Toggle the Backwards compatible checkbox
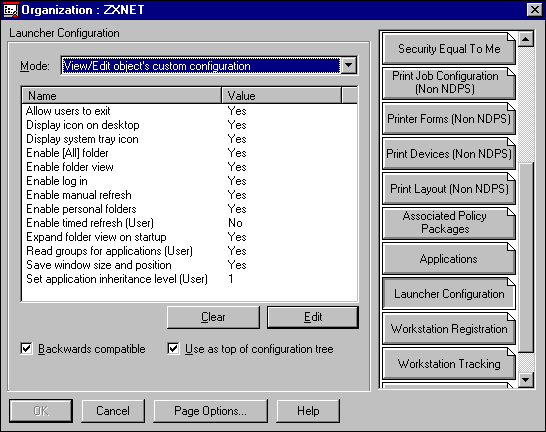This screenshot has width=546, height=432. coord(26,348)
